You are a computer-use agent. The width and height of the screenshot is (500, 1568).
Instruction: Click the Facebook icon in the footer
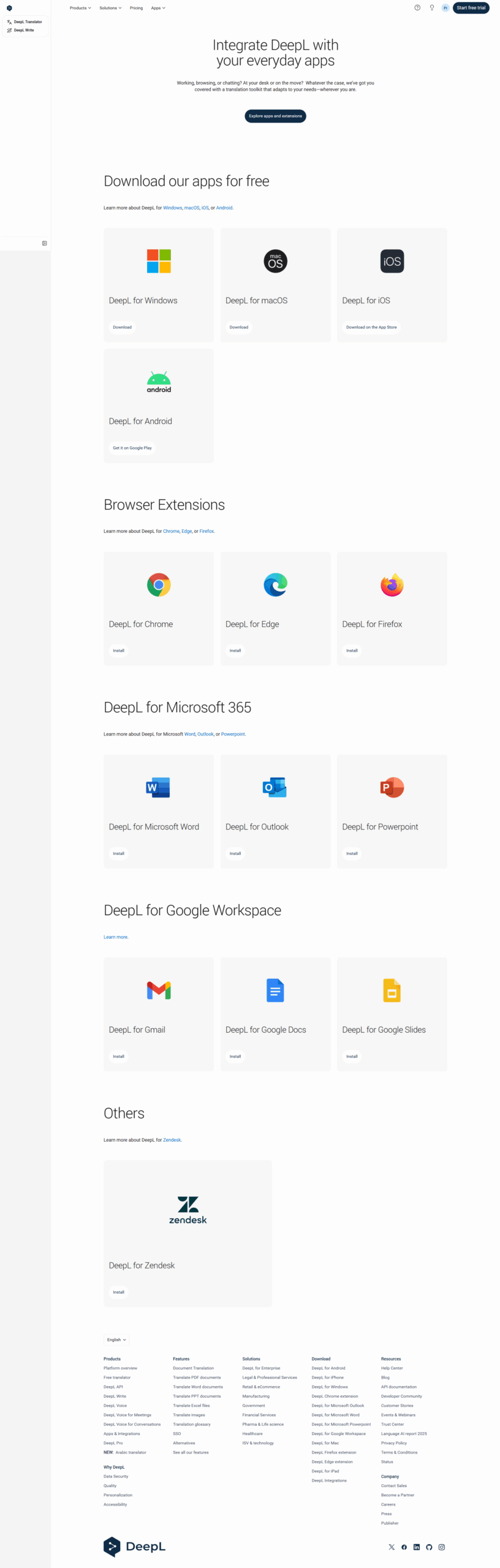404,1547
